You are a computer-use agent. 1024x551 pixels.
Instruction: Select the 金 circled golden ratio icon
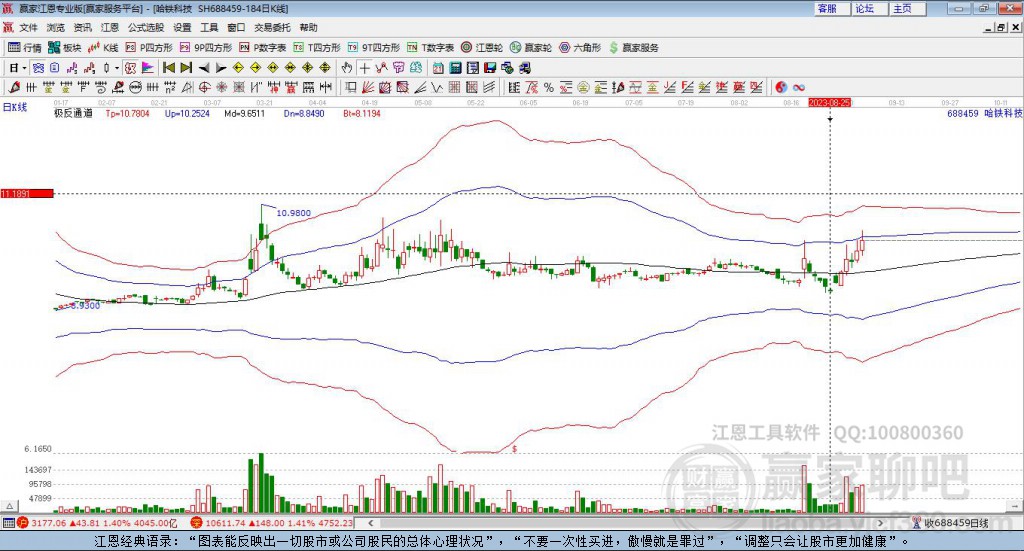point(583,87)
